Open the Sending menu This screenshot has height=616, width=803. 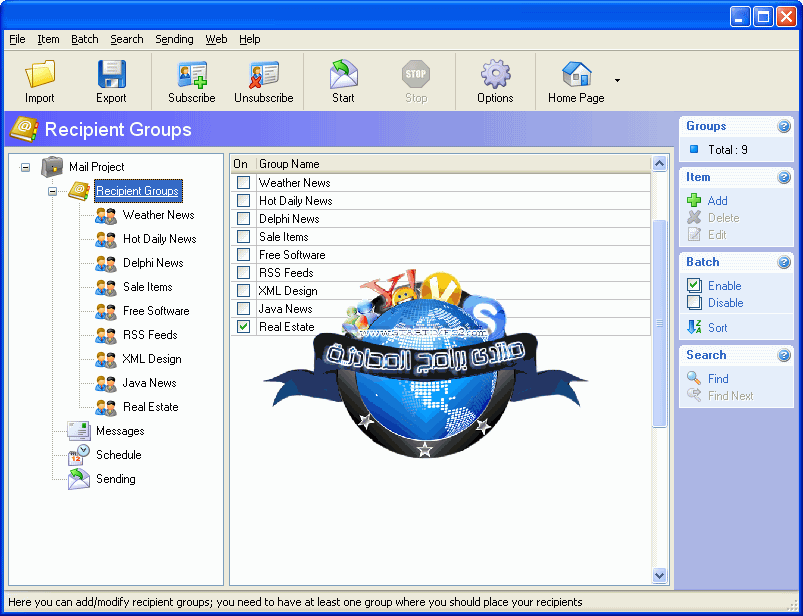174,39
